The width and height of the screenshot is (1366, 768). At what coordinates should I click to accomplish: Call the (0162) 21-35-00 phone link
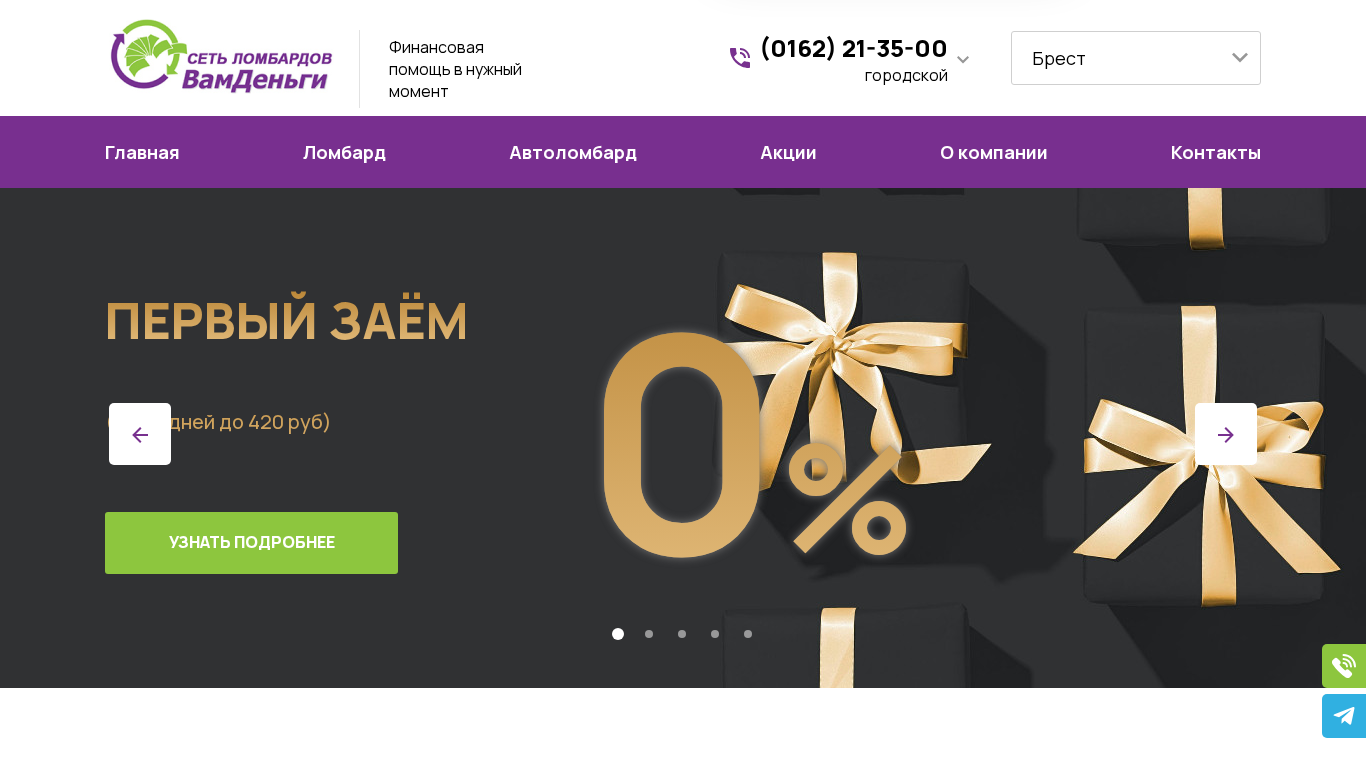pyautogui.click(x=854, y=48)
